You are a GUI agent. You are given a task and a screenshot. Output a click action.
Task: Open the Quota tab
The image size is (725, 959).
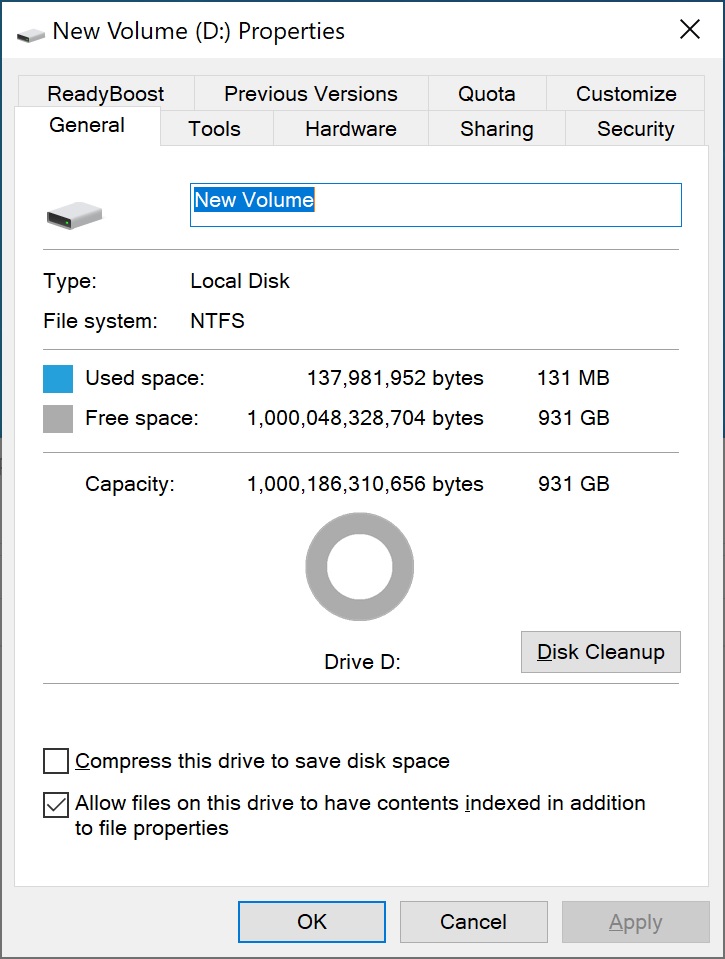487,94
